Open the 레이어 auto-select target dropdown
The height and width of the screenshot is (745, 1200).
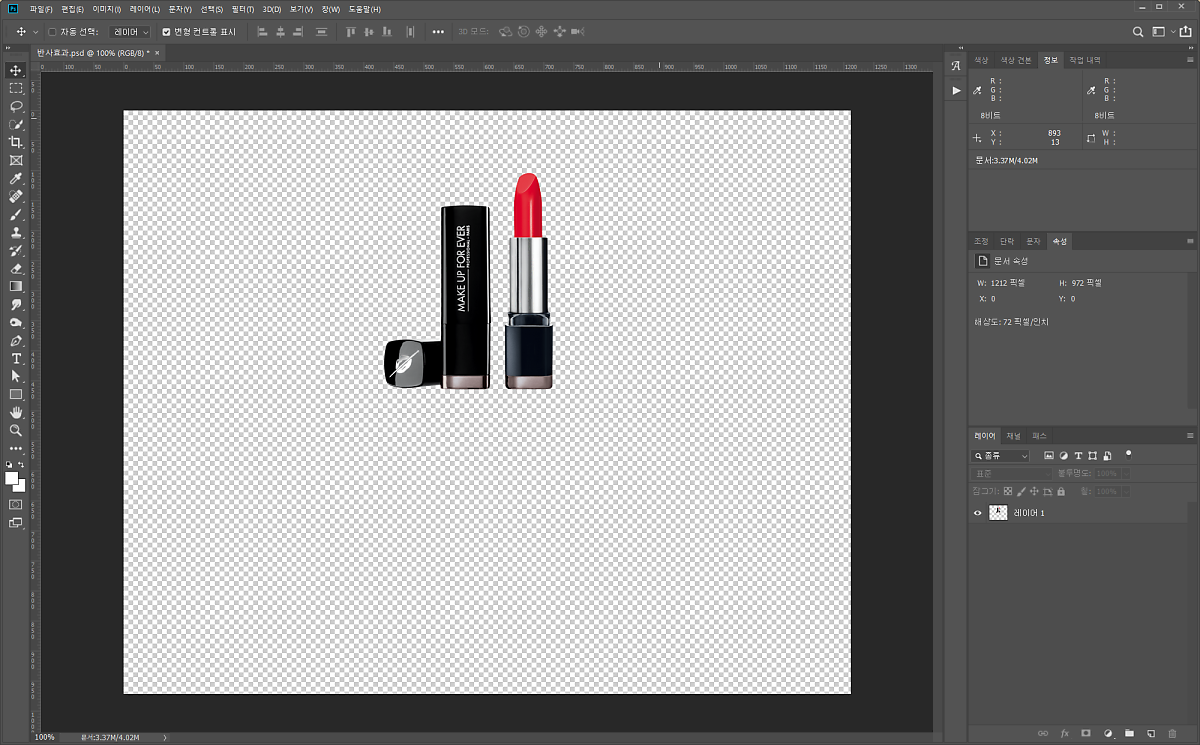pos(130,32)
